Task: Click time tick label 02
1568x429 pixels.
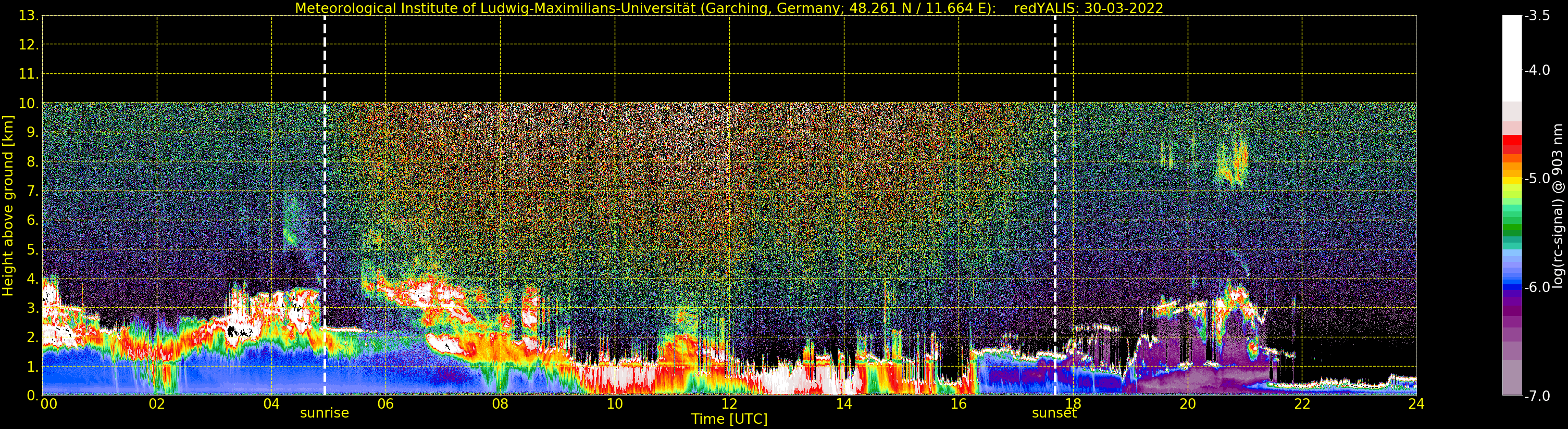Action: click(x=156, y=404)
